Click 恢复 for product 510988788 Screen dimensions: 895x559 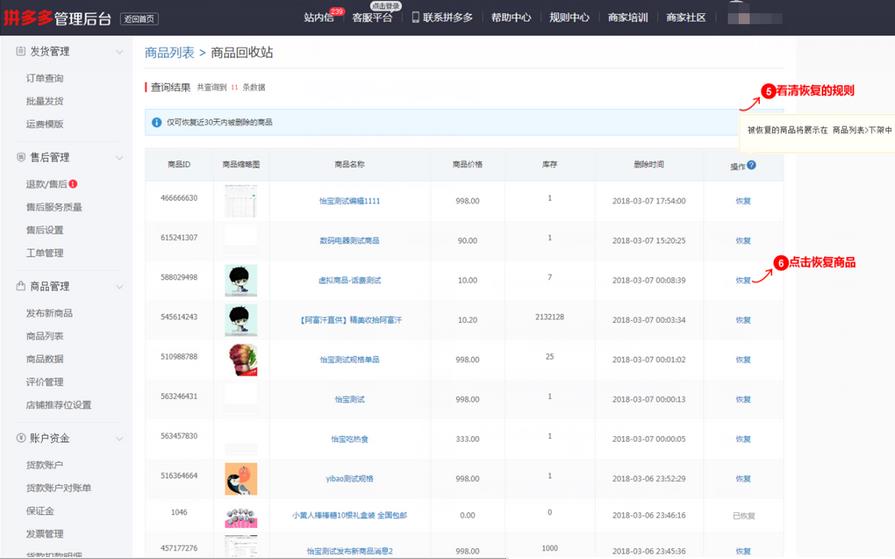pos(743,360)
